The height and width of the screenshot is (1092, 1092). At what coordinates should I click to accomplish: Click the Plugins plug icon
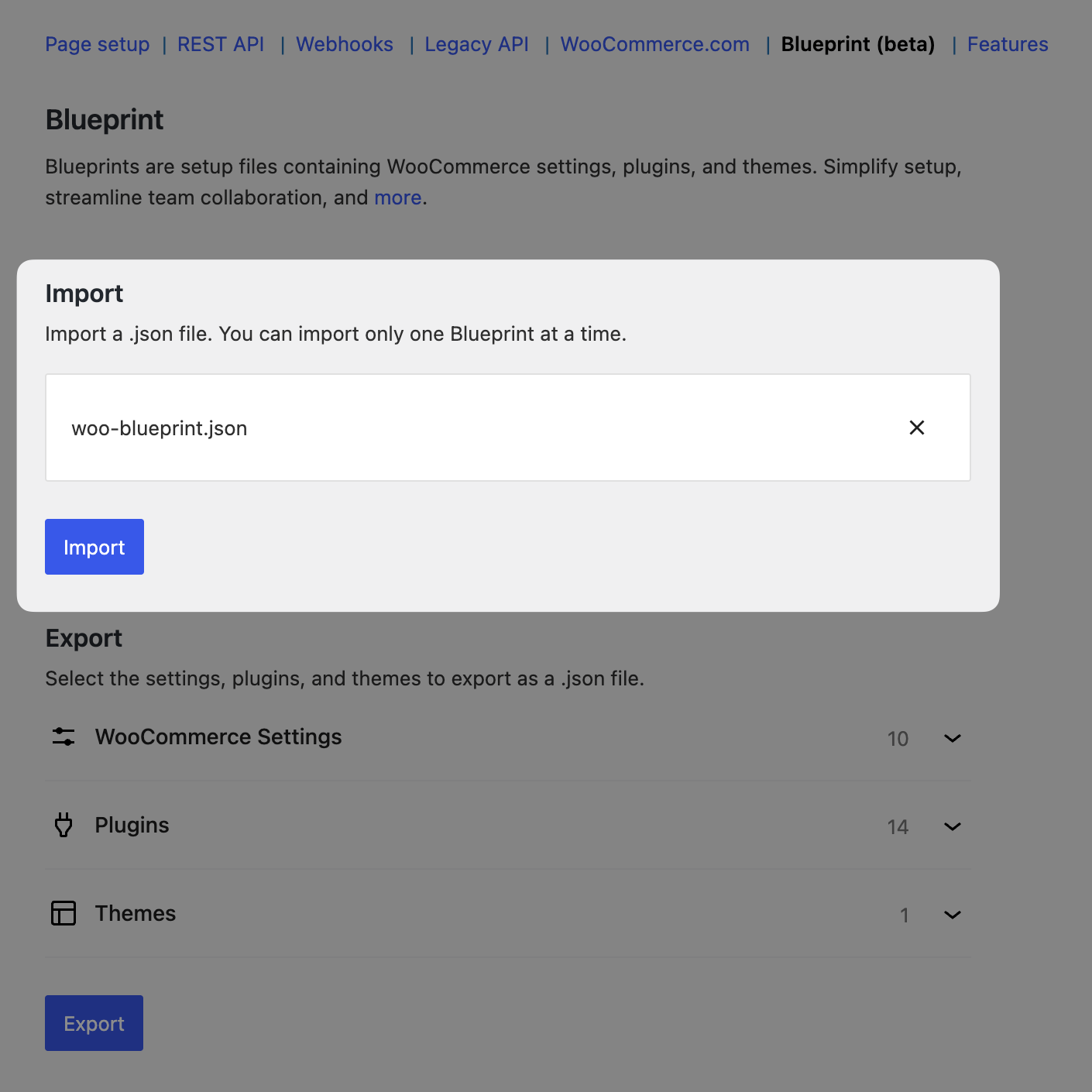64,825
